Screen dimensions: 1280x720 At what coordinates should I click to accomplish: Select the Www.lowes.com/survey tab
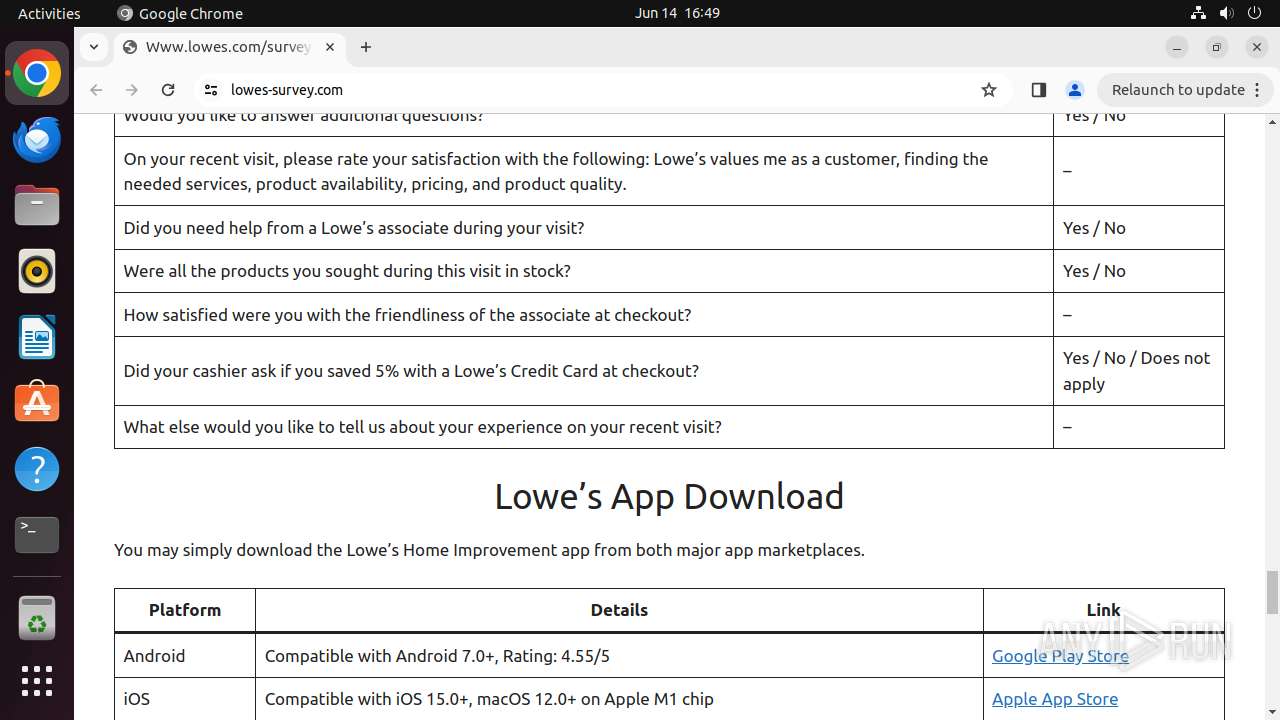coord(229,47)
